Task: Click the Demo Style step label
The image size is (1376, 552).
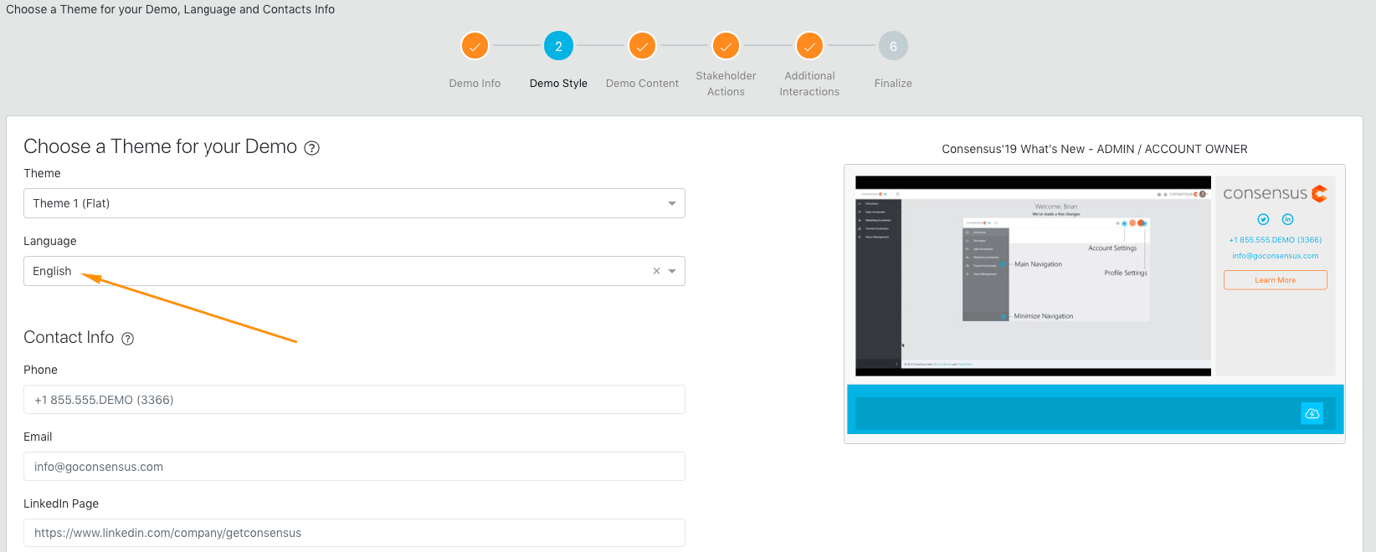Action: [558, 83]
